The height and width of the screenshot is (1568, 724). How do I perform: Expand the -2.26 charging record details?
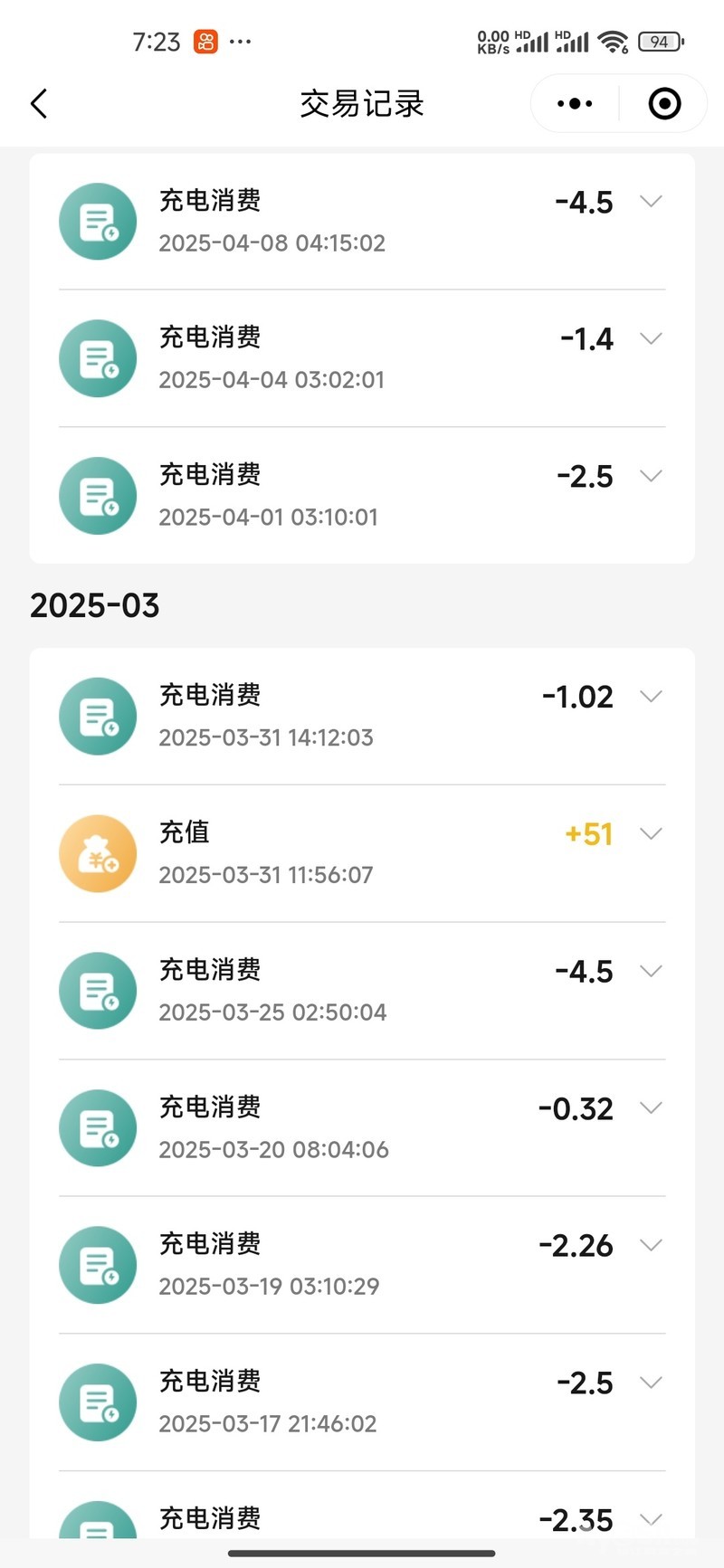click(651, 1245)
